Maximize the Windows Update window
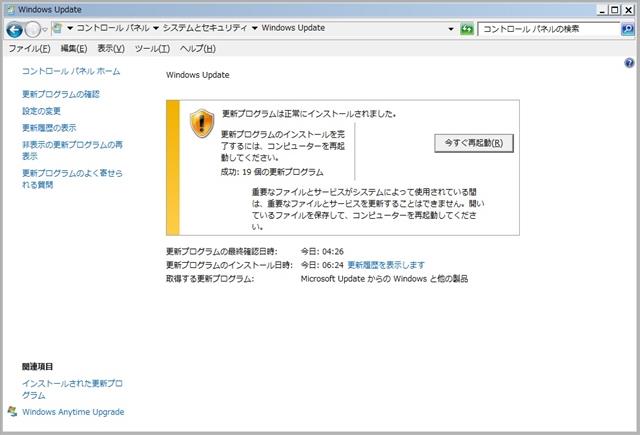The height and width of the screenshot is (435, 640). [x=615, y=9]
